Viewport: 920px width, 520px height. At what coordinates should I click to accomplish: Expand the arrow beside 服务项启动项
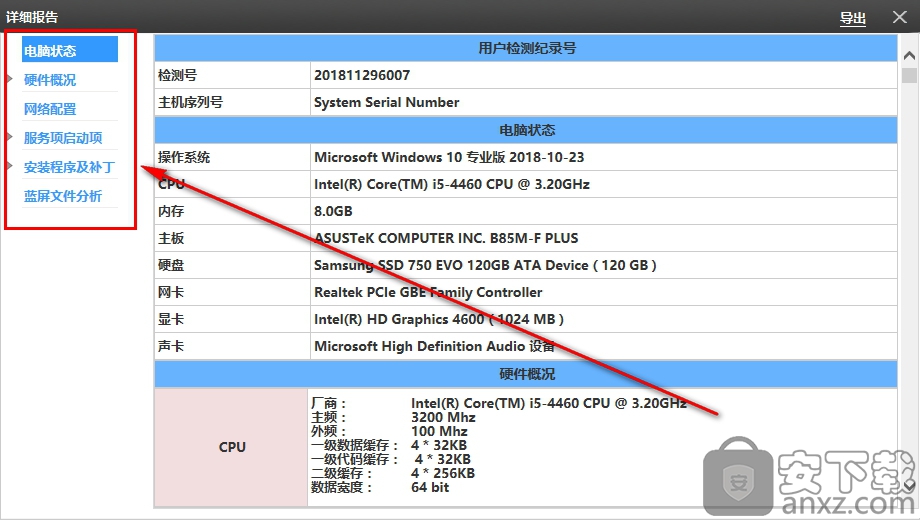point(9,137)
